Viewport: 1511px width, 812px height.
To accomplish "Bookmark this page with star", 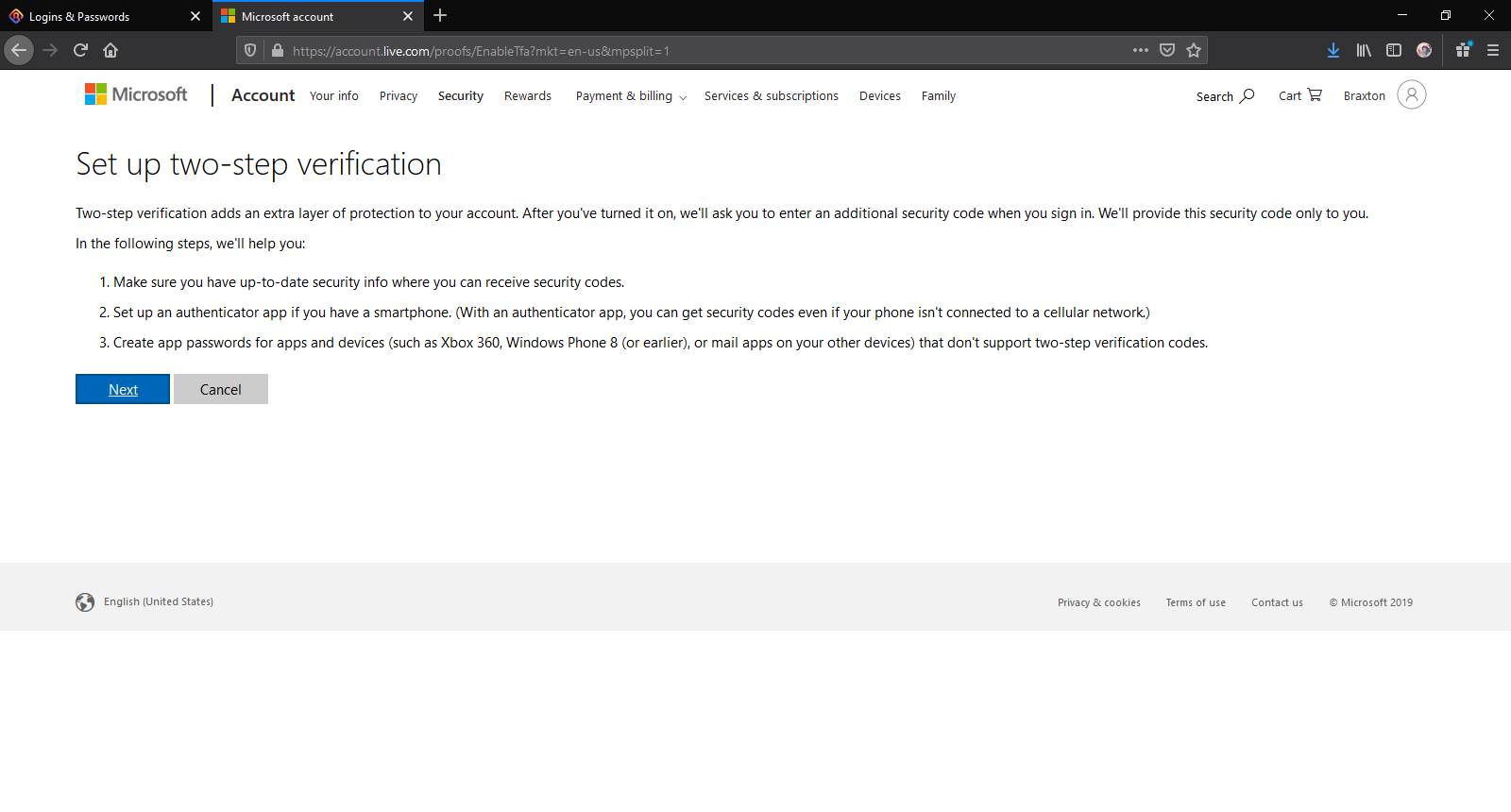I will (1194, 50).
